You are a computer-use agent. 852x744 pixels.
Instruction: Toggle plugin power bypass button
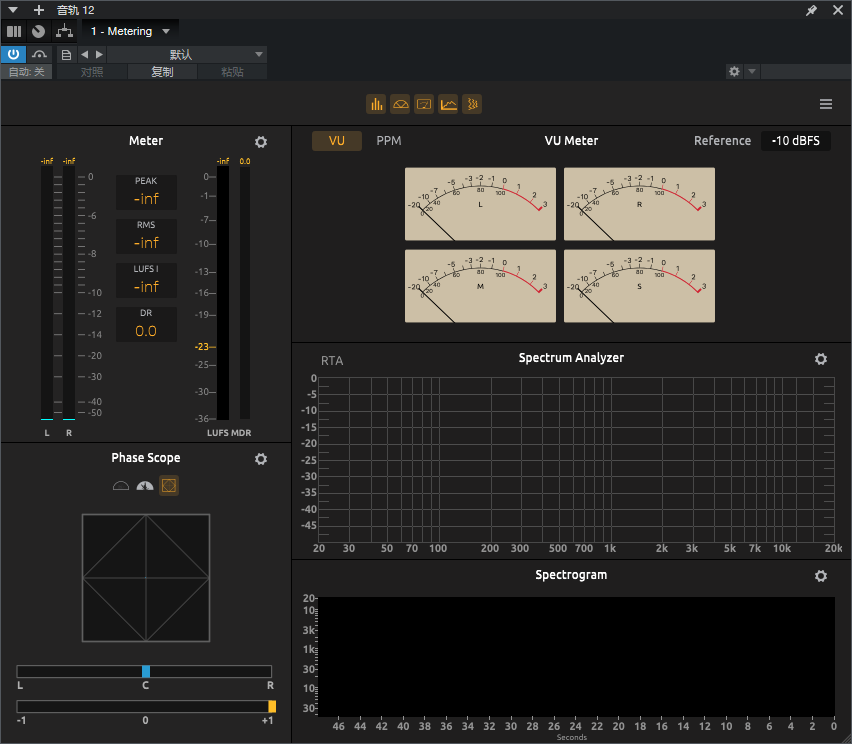[14, 54]
